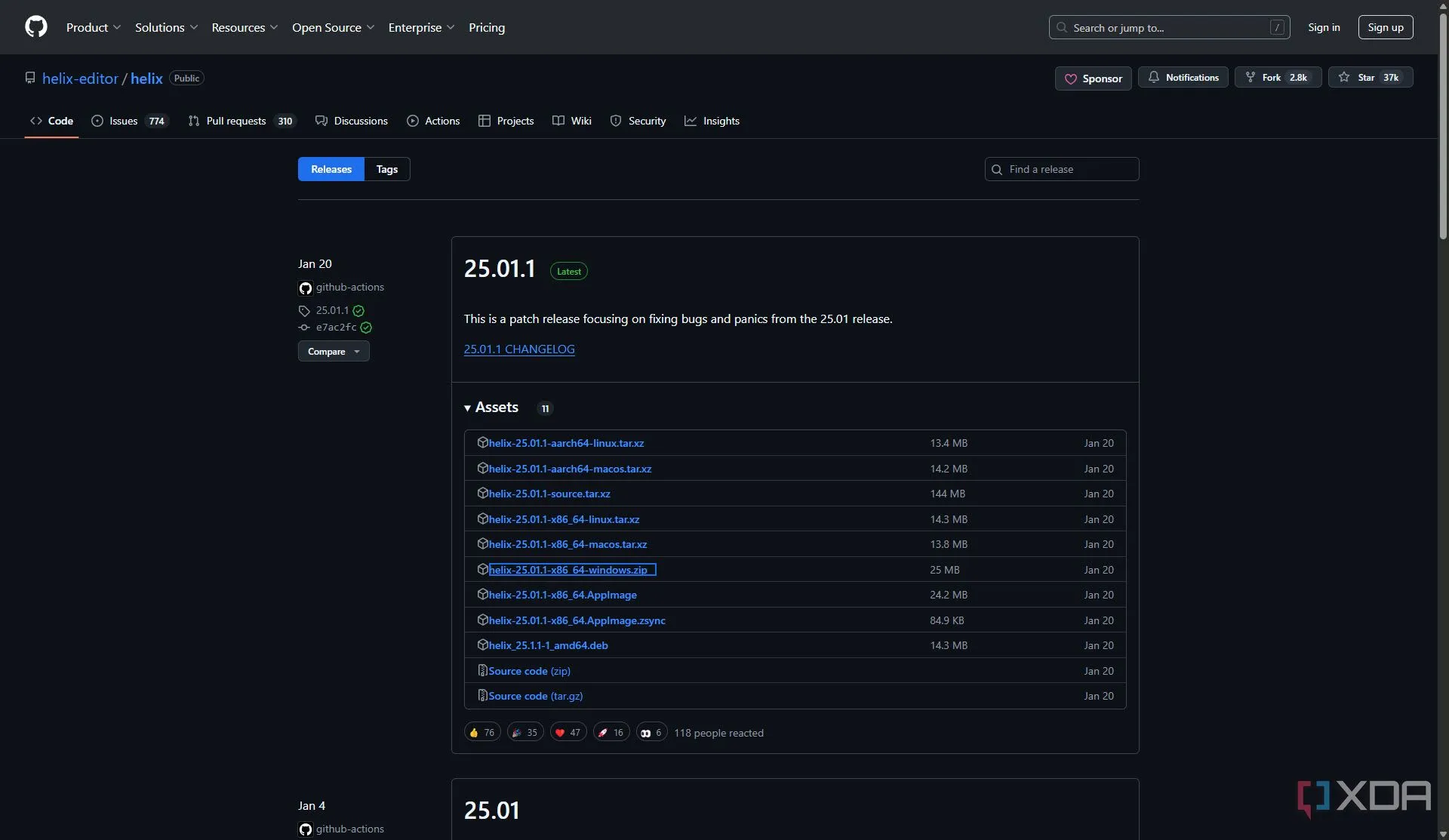Click the Sign up button

click(1386, 27)
